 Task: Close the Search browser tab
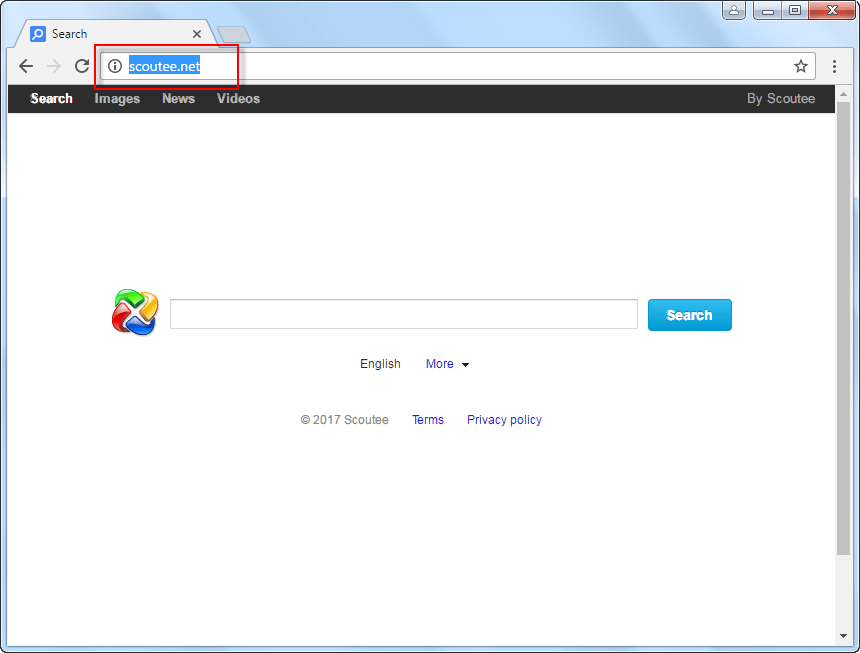tap(197, 34)
